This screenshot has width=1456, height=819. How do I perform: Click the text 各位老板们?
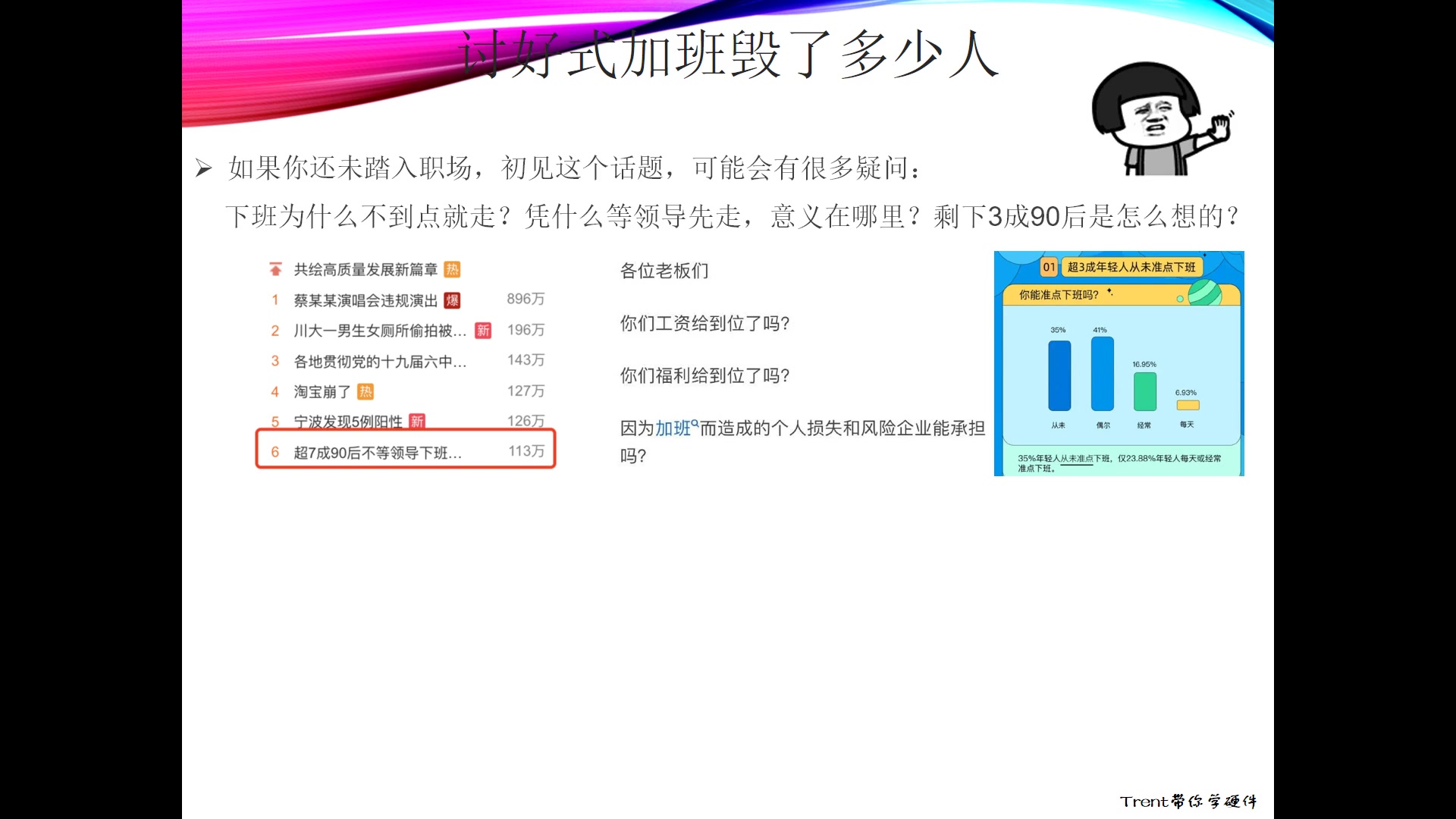664,271
